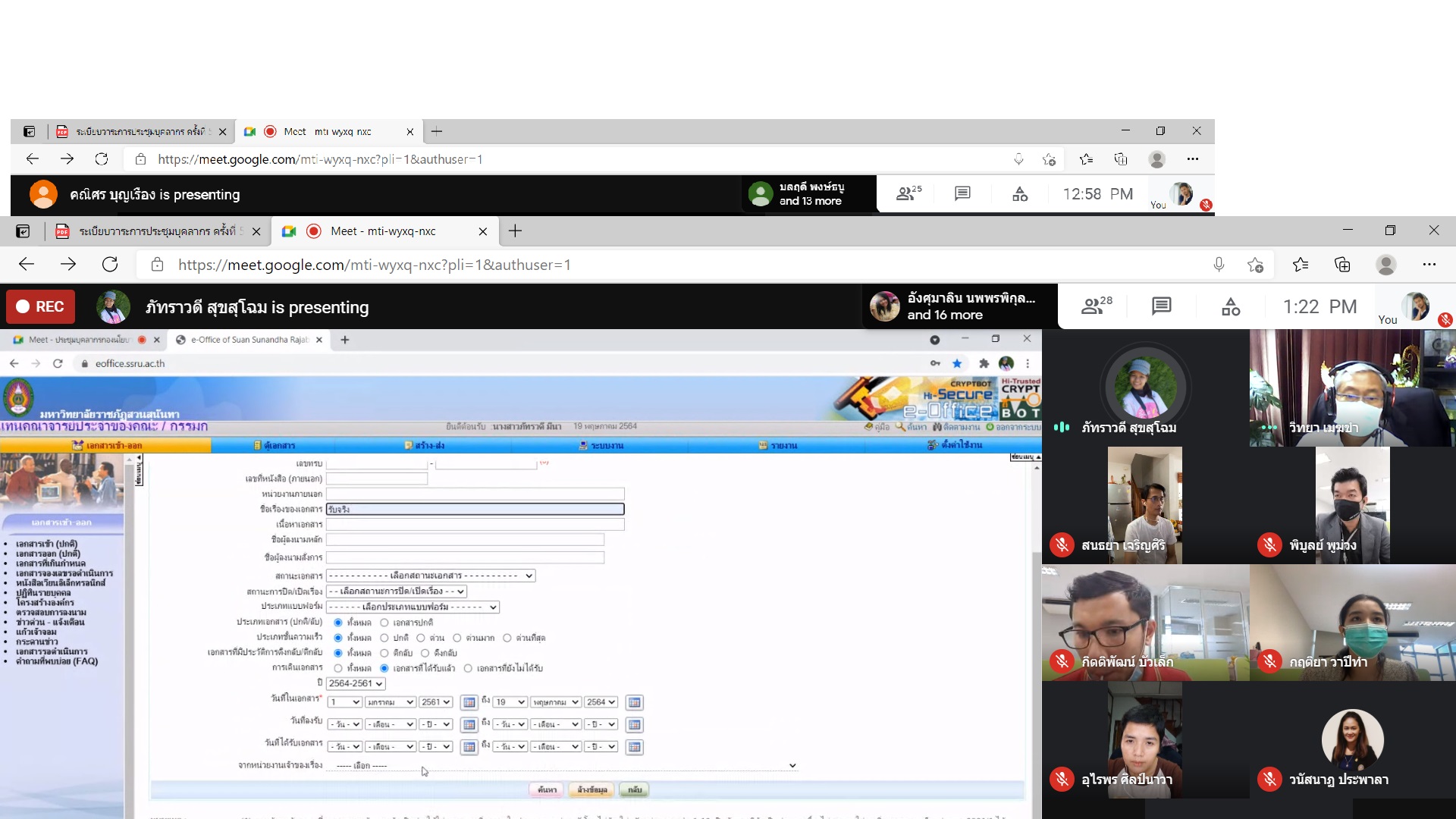Open the Meet activities icon
Screen dimensions: 1456x819
pyautogui.click(x=1230, y=306)
